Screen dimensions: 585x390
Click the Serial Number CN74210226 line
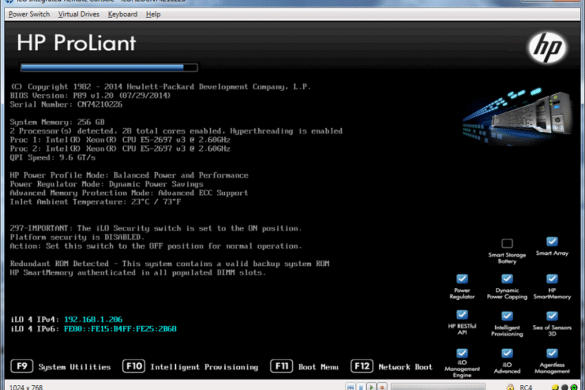pos(66,104)
